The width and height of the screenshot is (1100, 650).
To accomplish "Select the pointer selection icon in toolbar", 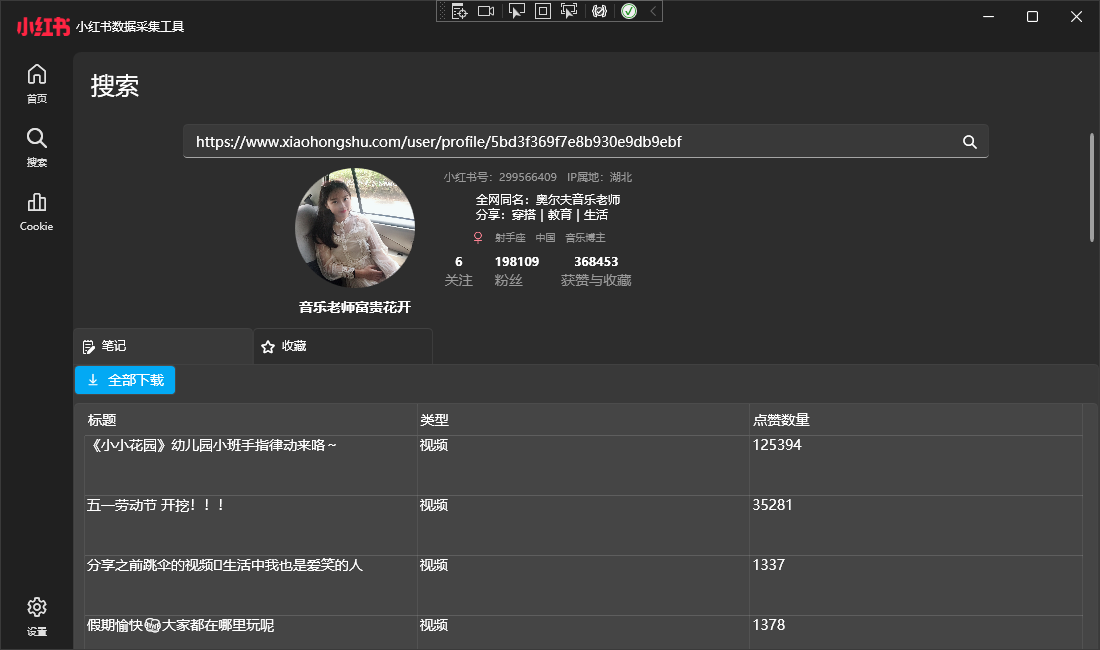I will [x=516, y=11].
